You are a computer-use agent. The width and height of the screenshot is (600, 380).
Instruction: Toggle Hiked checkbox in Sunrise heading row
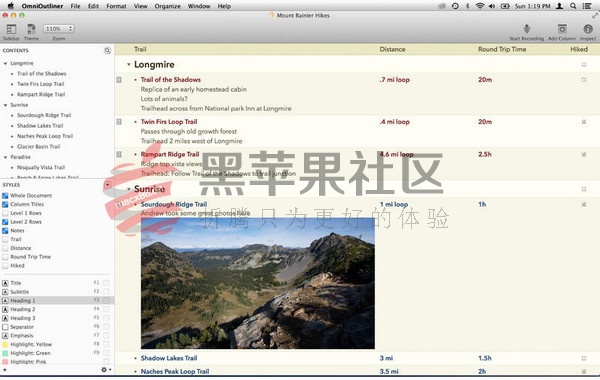[584, 189]
